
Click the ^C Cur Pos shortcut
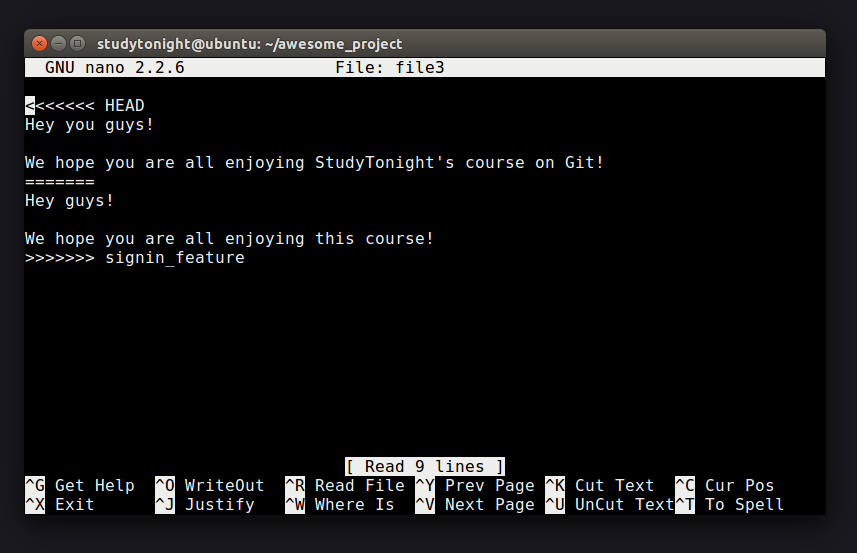[x=725, y=486]
